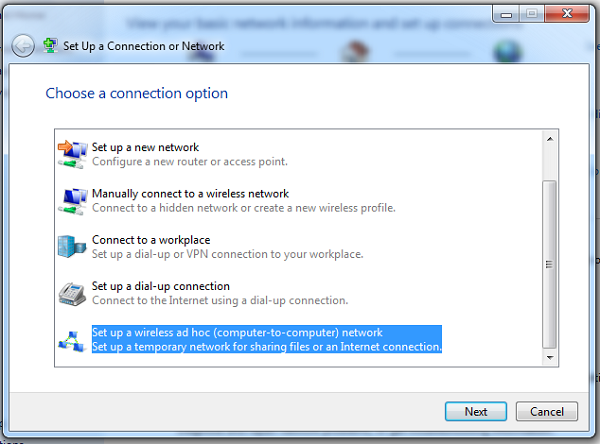Click the list's vertical scrollbar thumb

549,264
